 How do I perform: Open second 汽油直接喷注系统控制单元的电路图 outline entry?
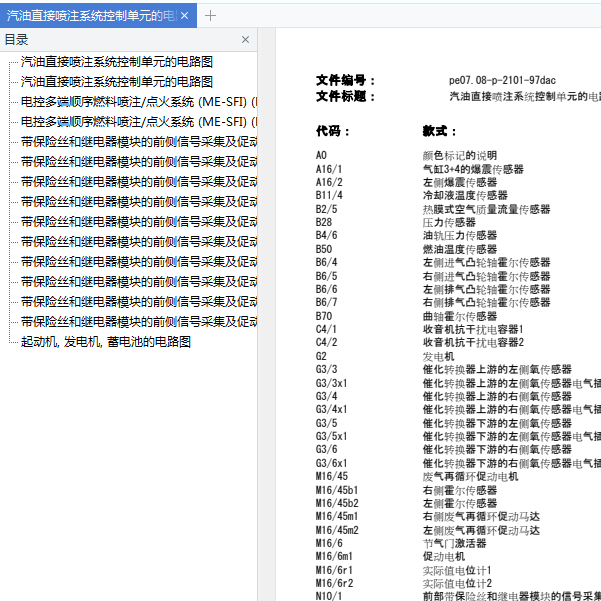click(x=117, y=82)
